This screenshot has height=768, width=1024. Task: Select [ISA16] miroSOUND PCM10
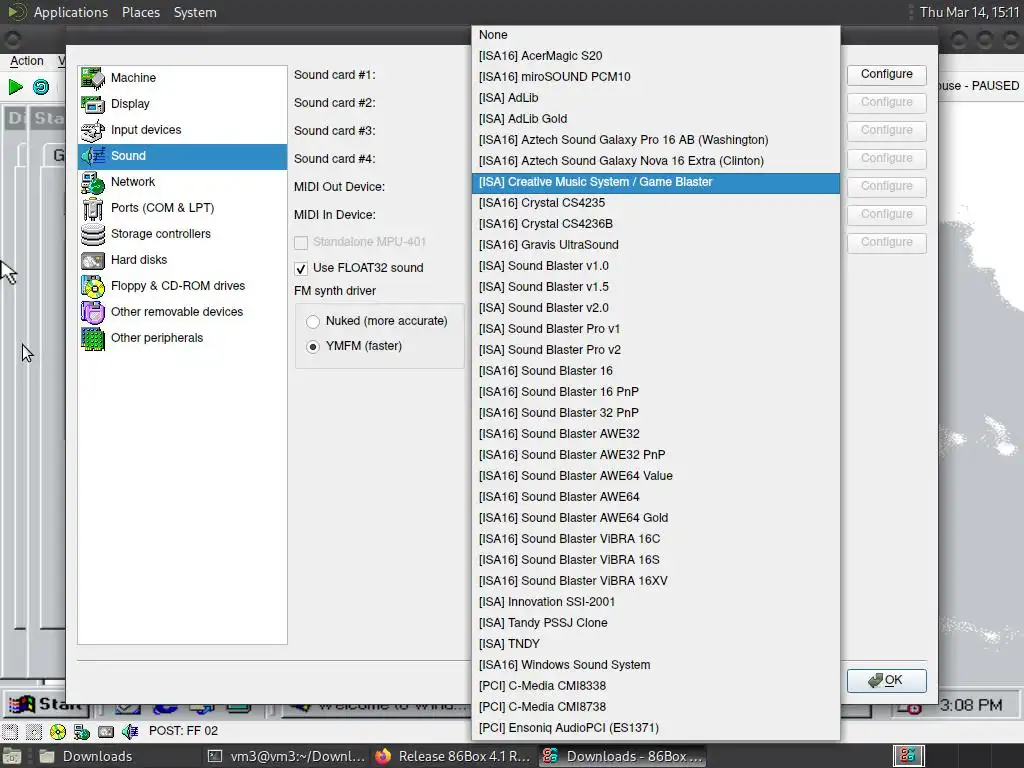pyautogui.click(x=656, y=77)
